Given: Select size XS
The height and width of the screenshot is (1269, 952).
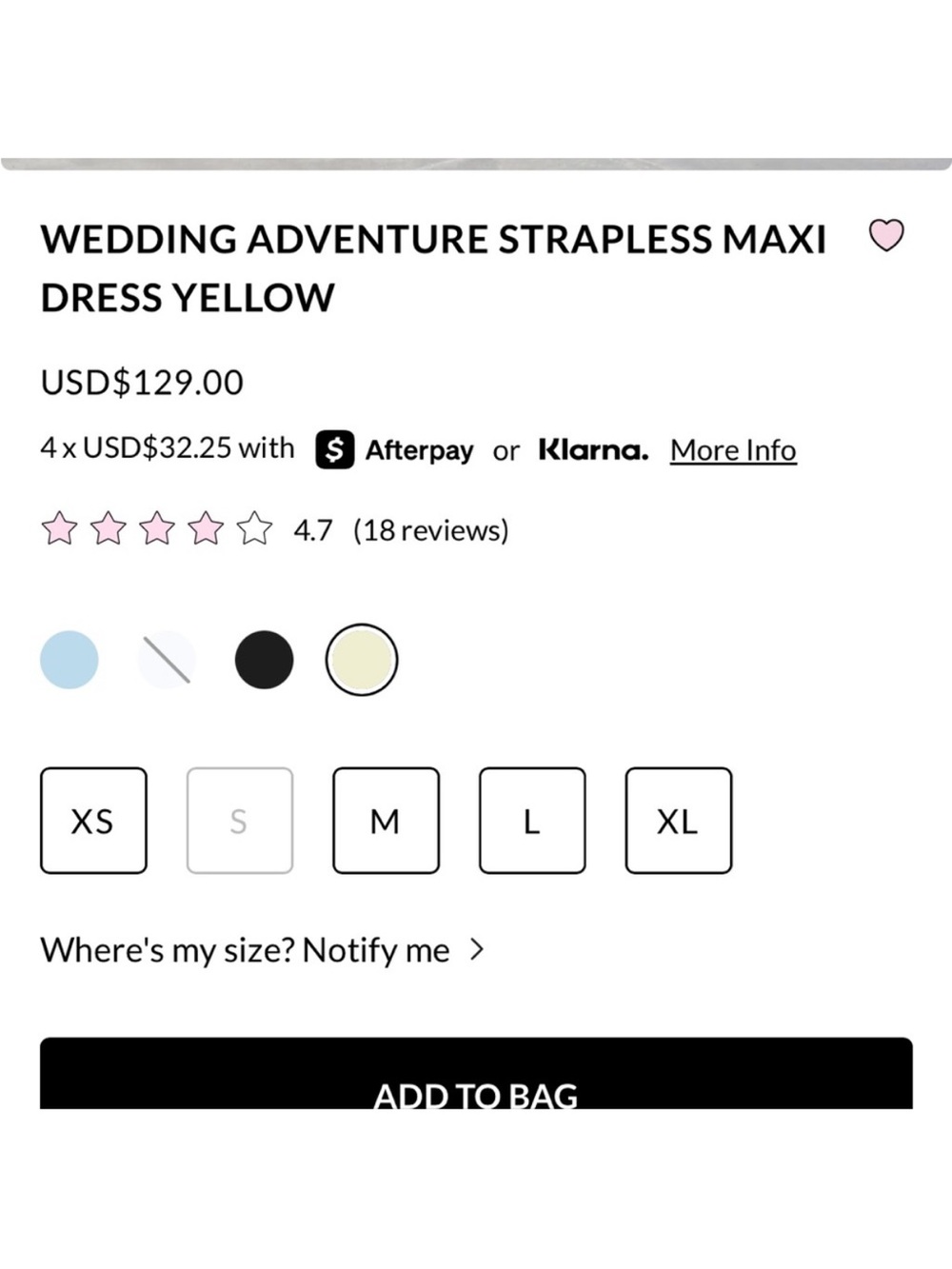Looking at the screenshot, I should coord(93,821).
